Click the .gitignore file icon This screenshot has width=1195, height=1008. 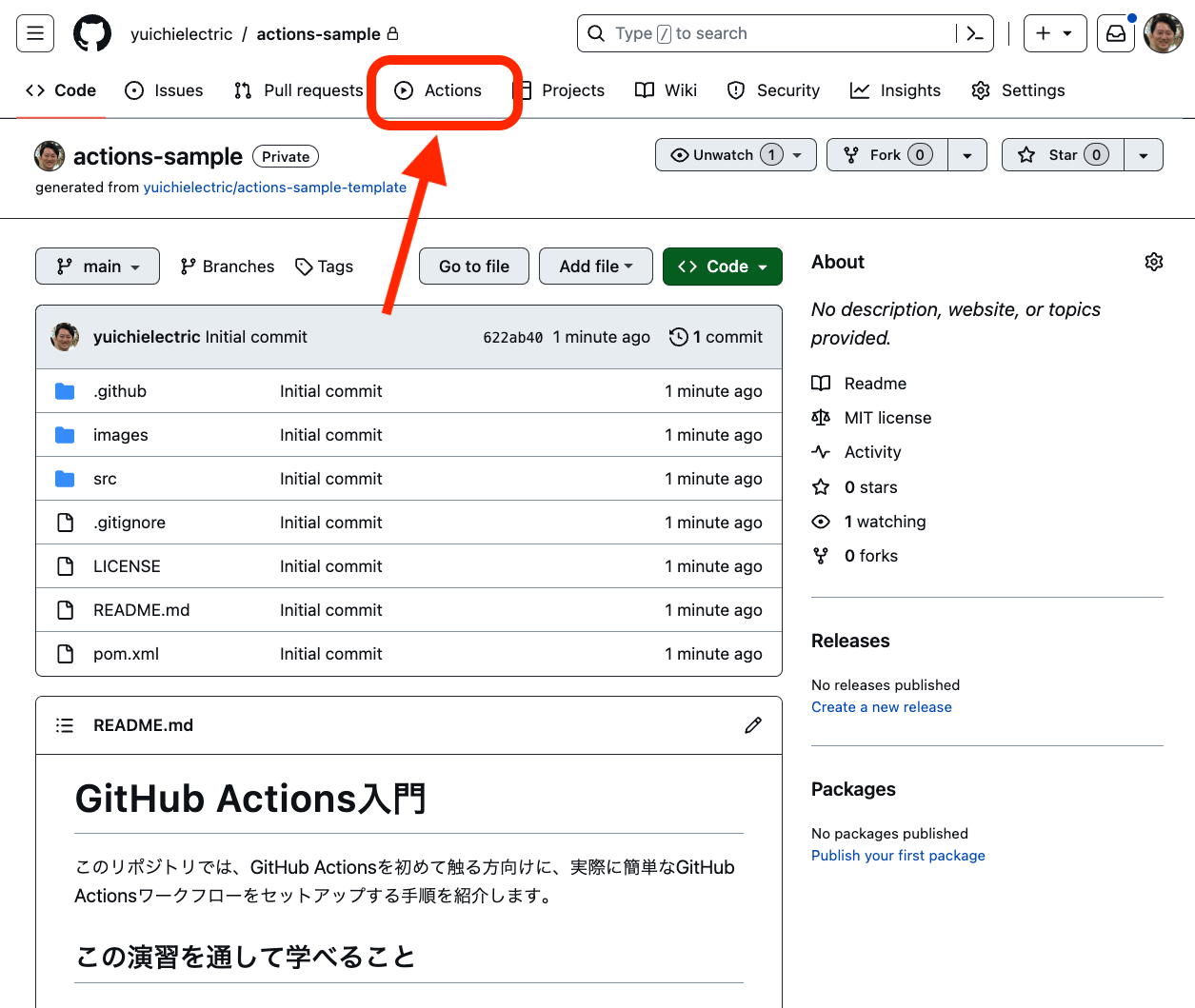coord(65,523)
